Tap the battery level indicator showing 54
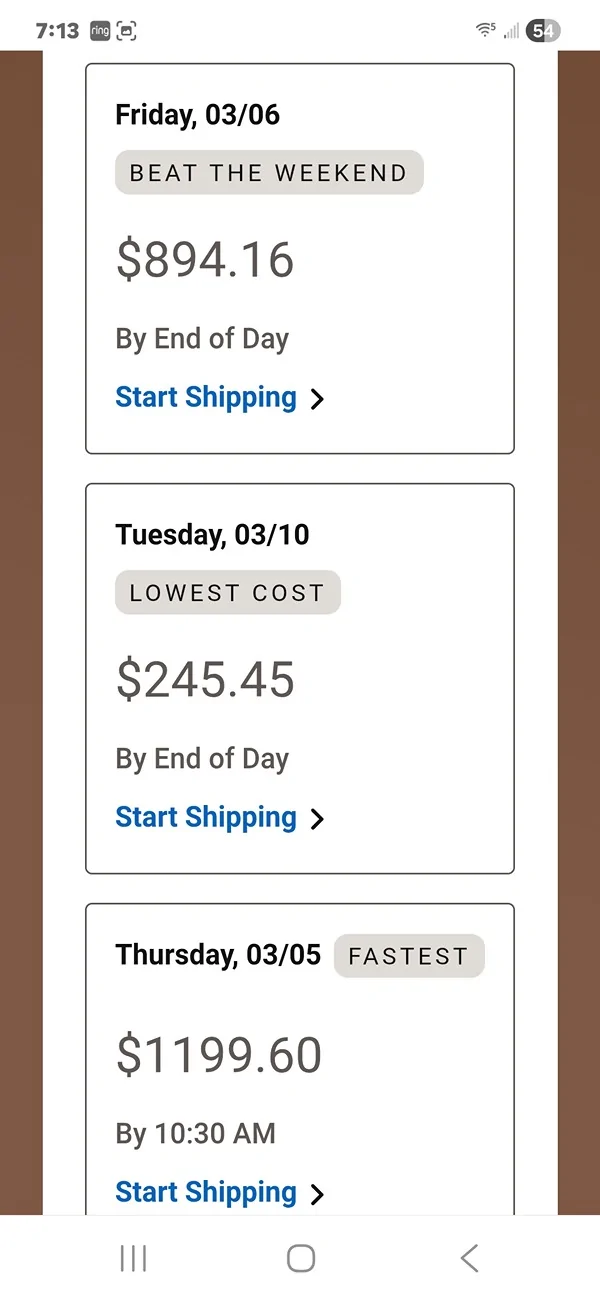 [544, 31]
